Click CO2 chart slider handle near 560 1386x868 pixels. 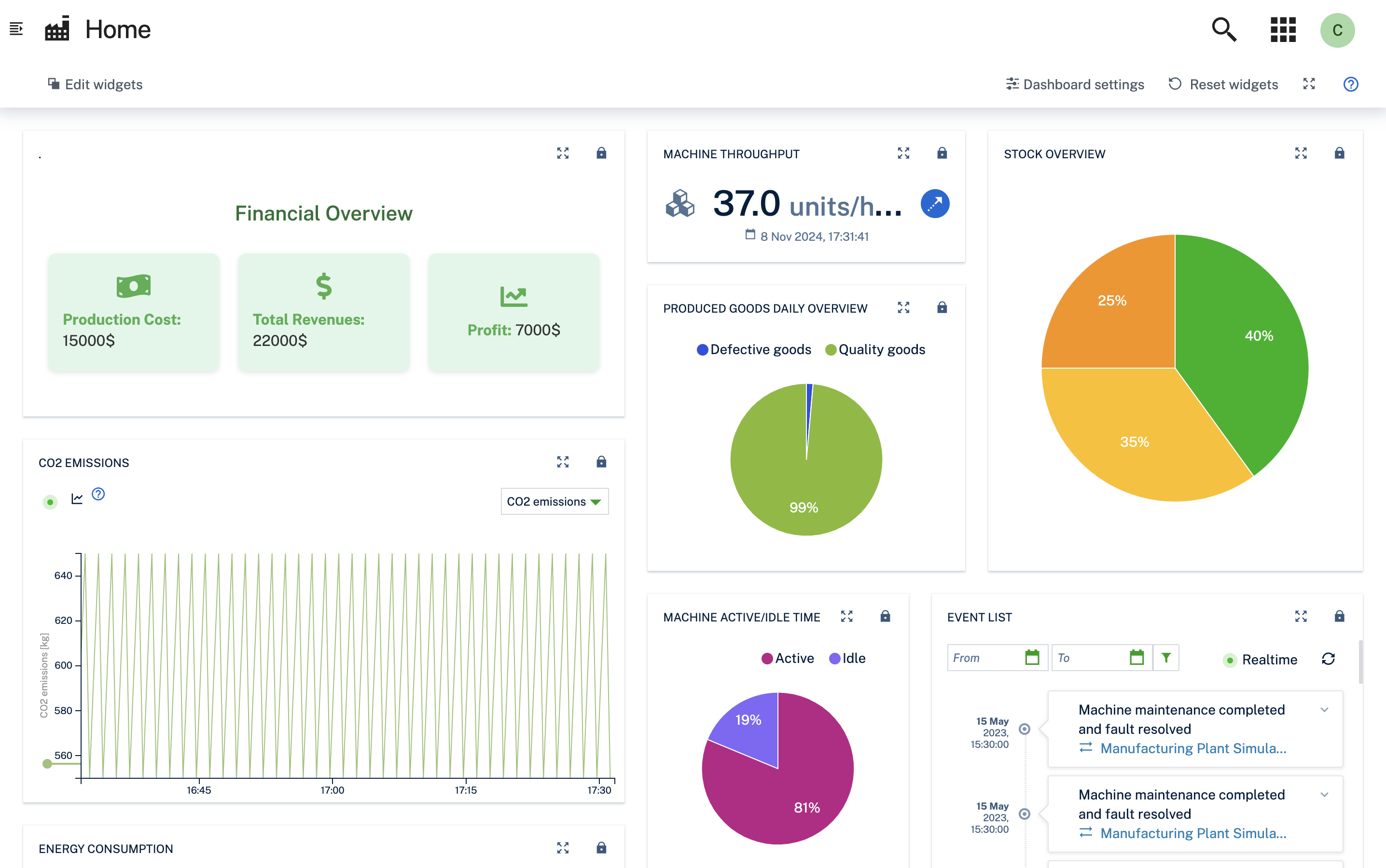coord(47,763)
